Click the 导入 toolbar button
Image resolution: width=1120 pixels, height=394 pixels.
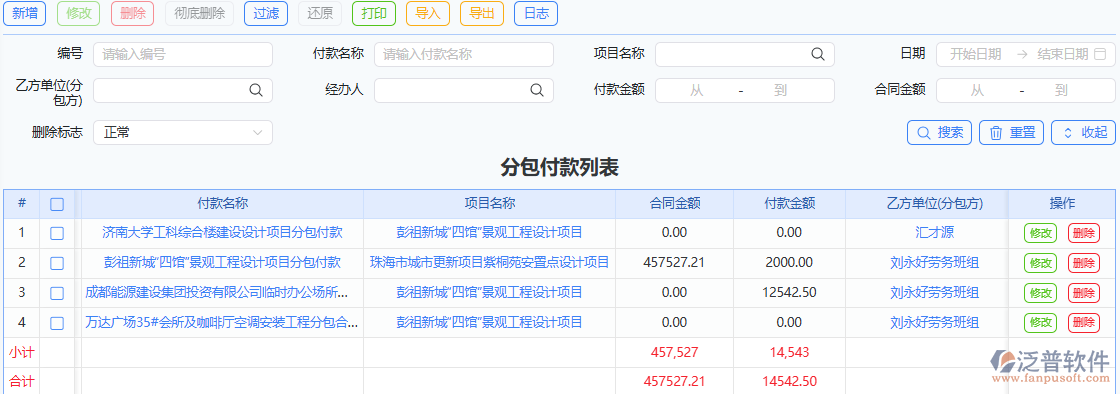coord(428,14)
